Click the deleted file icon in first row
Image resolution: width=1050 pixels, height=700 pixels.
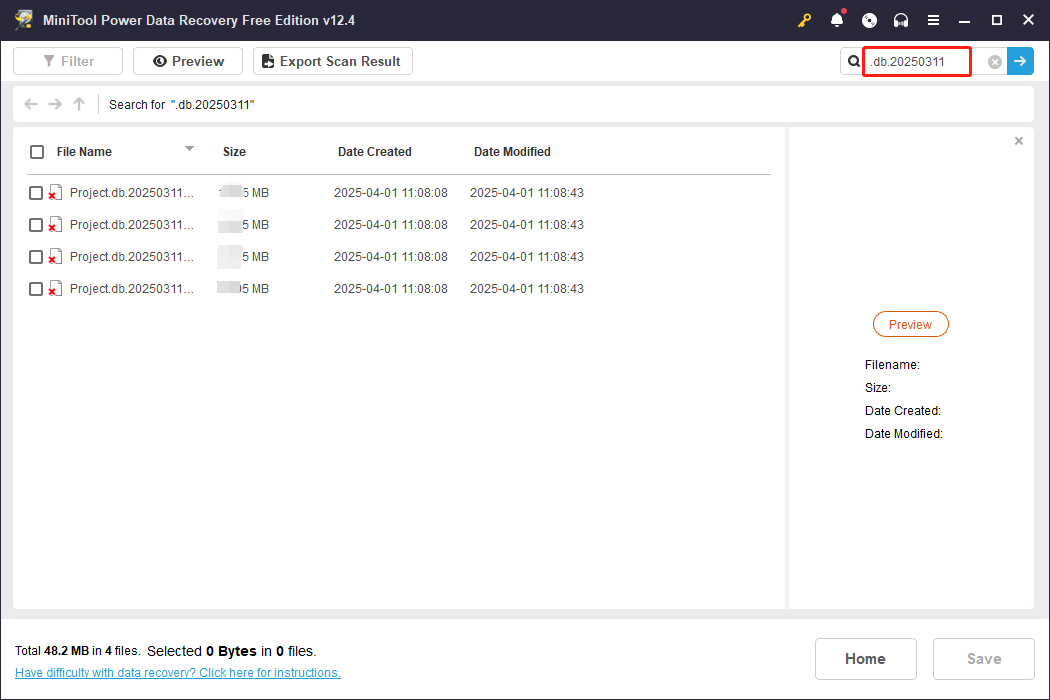pos(55,193)
